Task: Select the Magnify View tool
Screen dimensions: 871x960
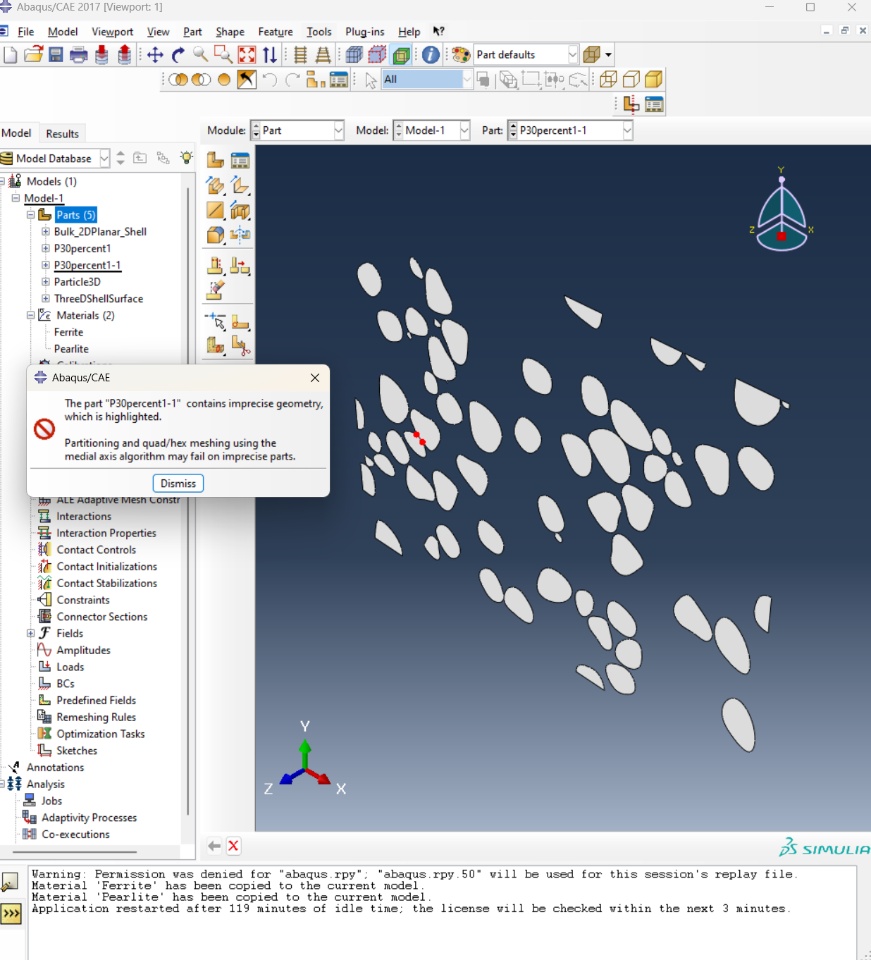Action: tap(200, 55)
